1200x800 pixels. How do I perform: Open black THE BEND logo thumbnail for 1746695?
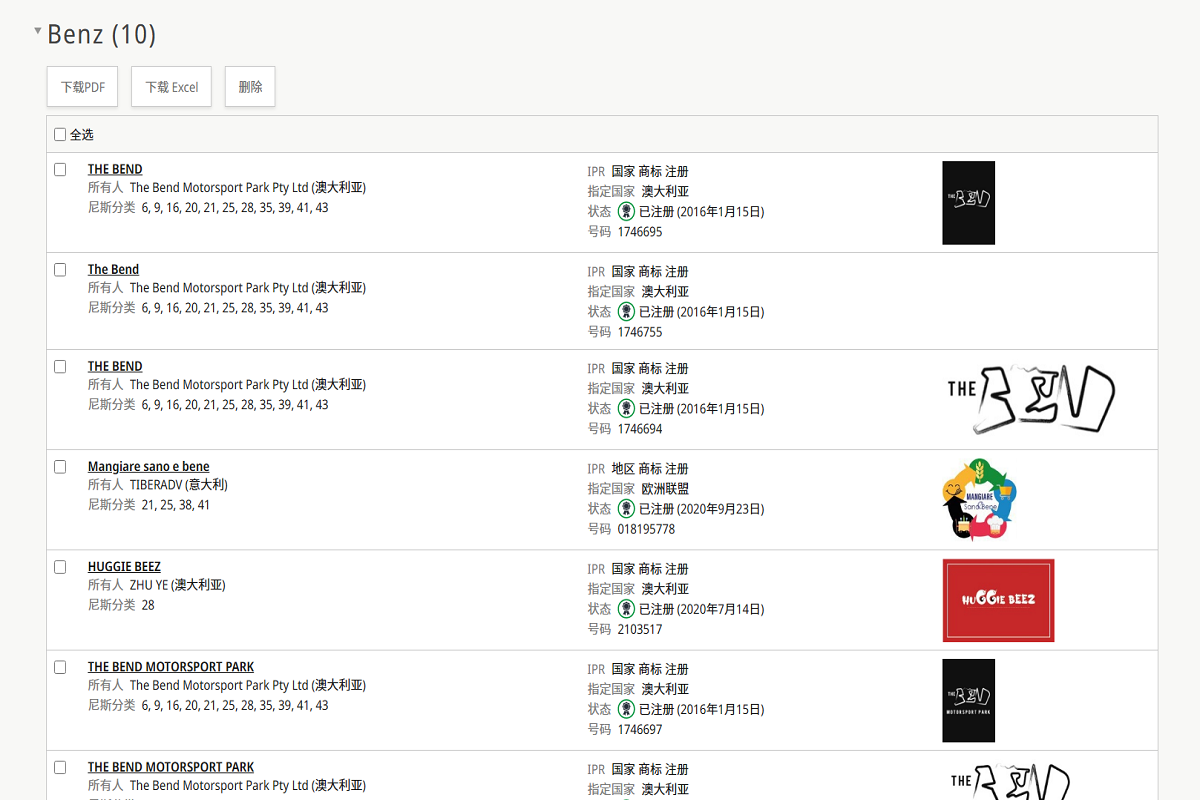click(968, 202)
